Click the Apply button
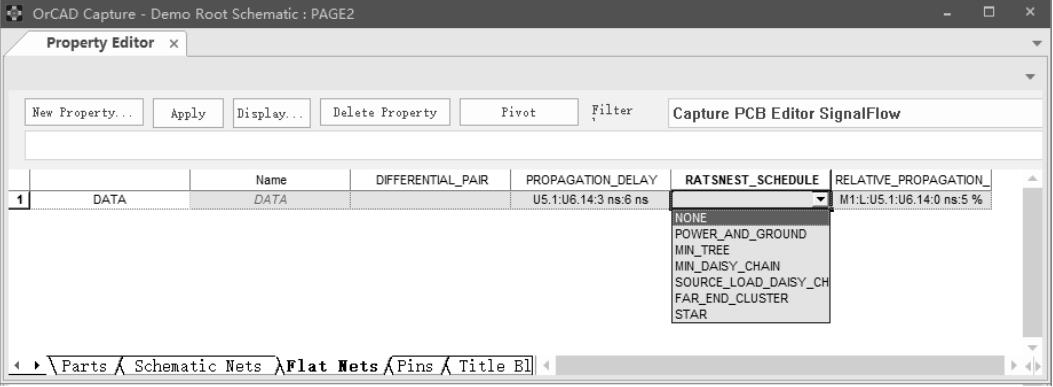The width and height of the screenshot is (1053, 387). (x=188, y=113)
